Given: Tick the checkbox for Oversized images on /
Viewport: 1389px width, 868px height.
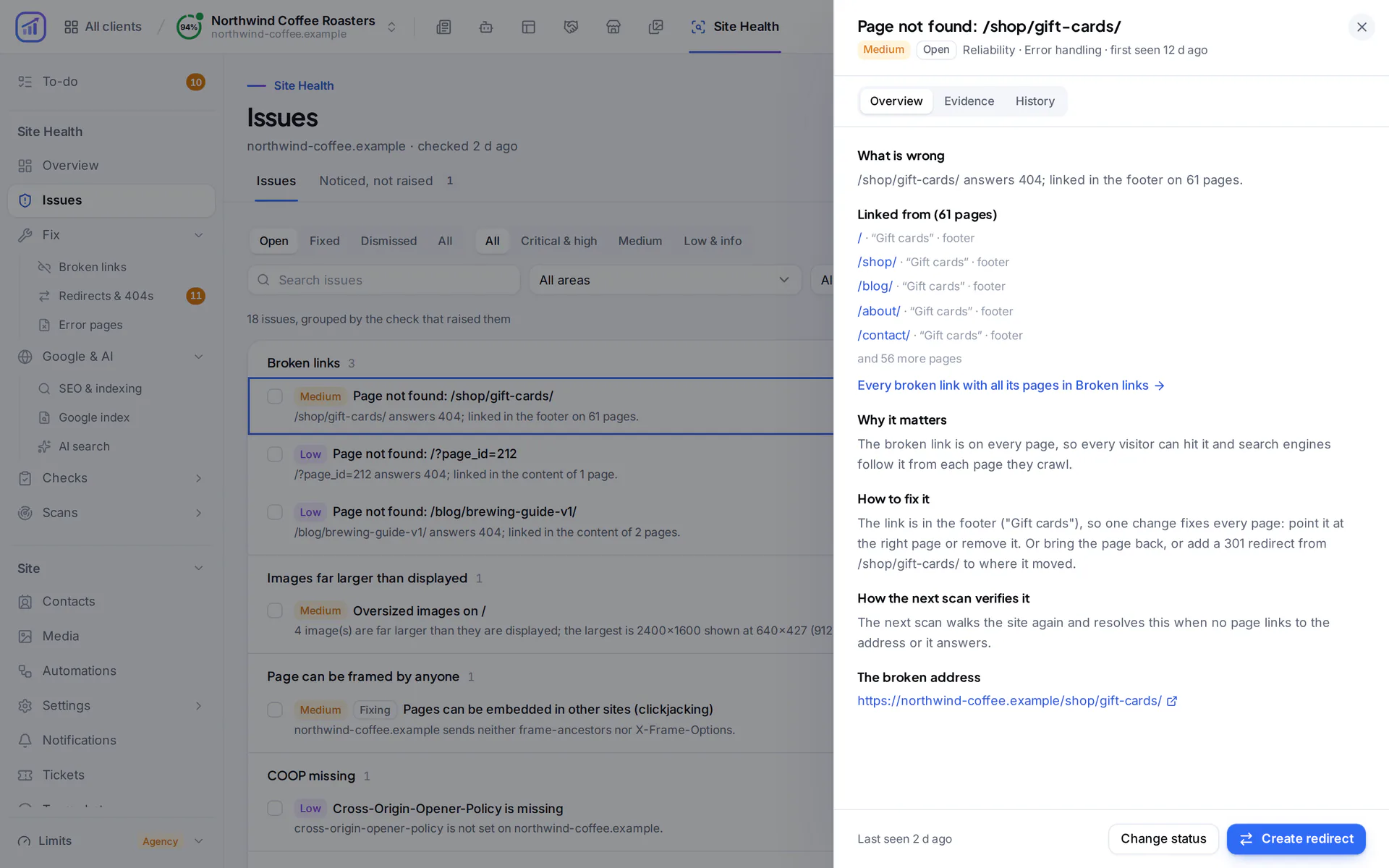Looking at the screenshot, I should pos(275,610).
